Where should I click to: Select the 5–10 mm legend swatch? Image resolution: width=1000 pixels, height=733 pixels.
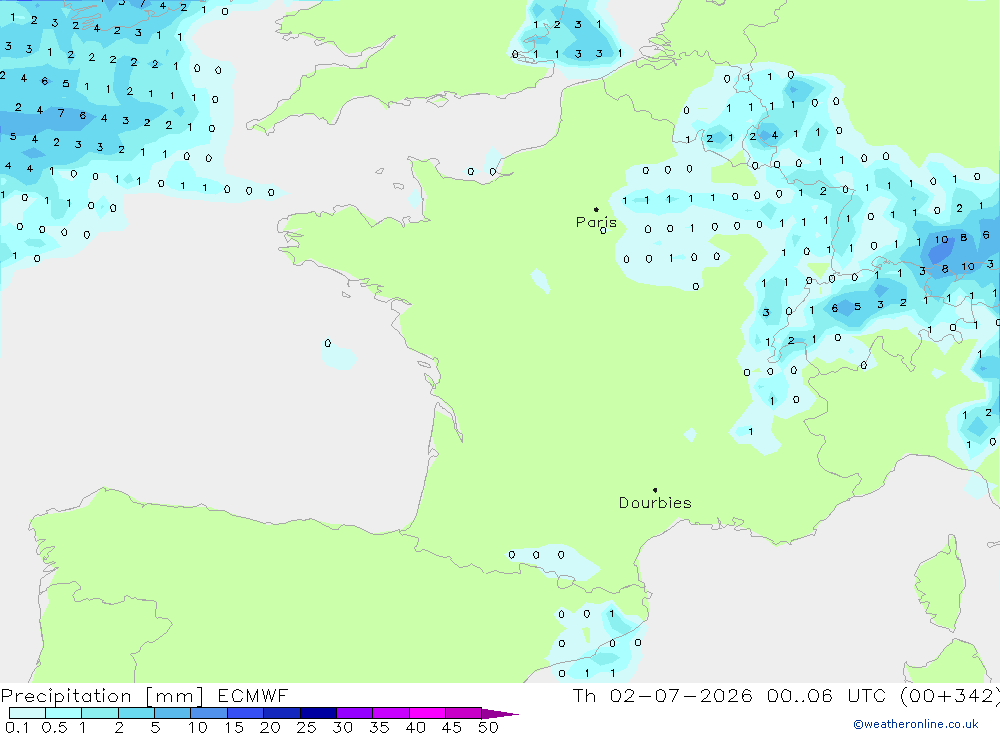[x=173, y=713]
